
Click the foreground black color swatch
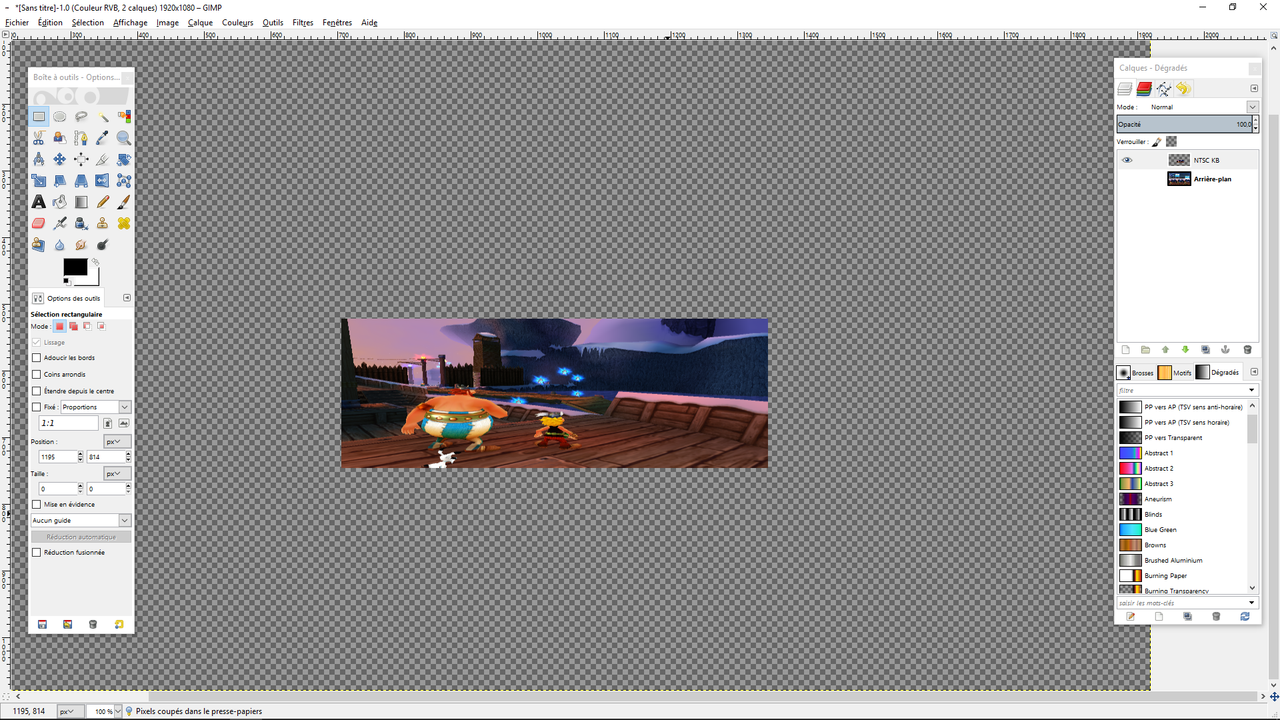click(x=75, y=267)
